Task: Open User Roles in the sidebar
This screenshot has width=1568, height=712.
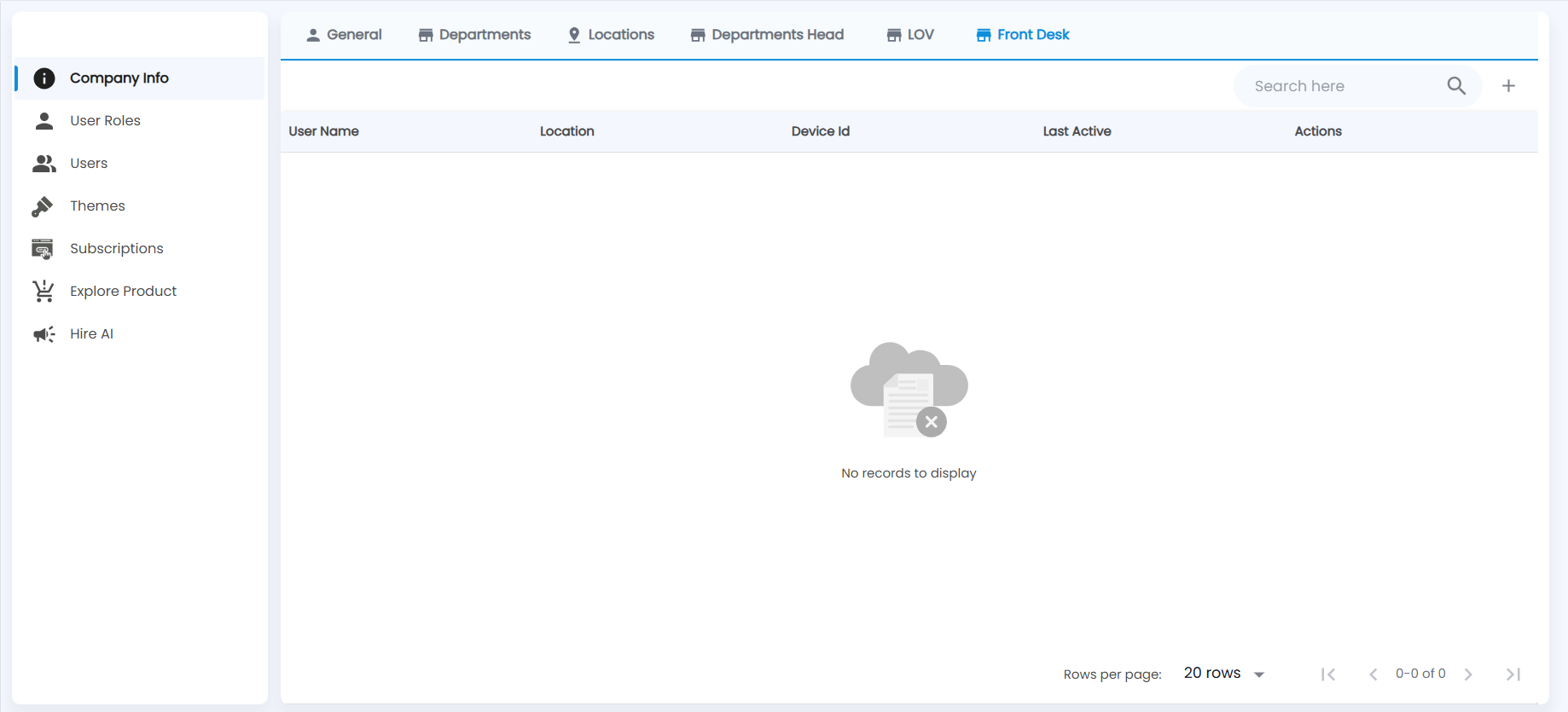Action: click(x=140, y=121)
